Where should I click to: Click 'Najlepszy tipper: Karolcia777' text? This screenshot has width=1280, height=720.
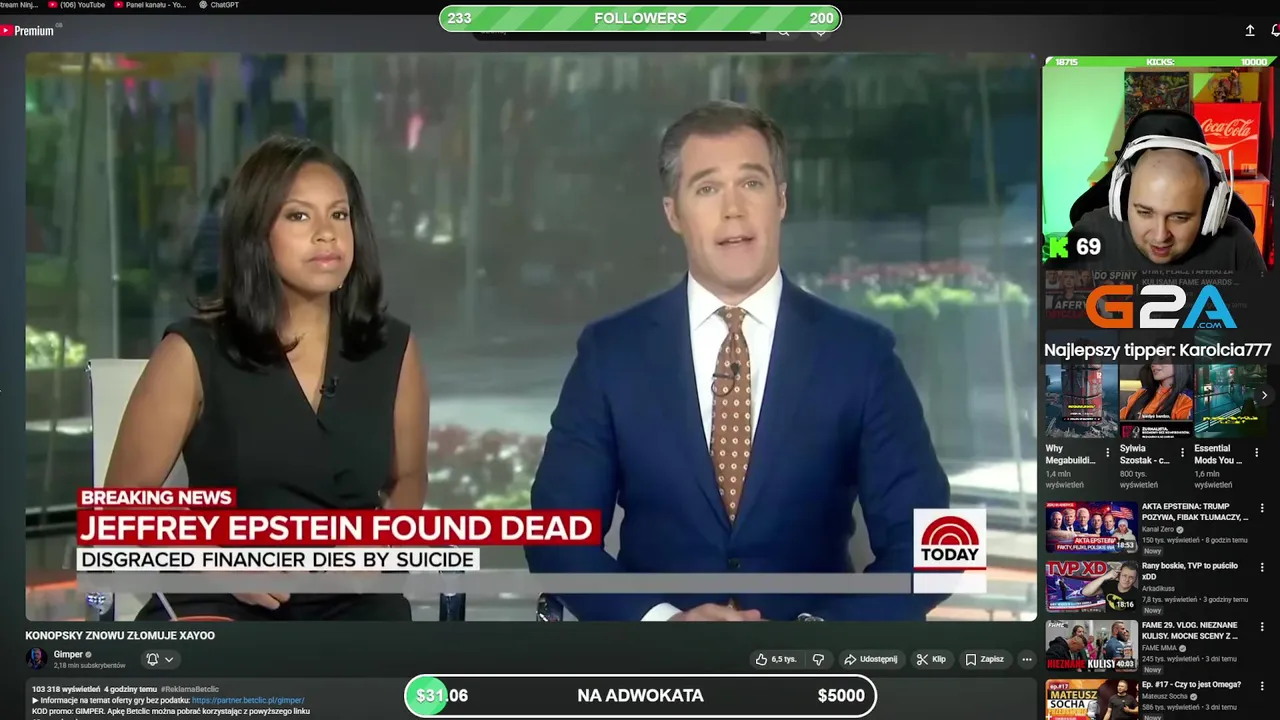[1158, 350]
